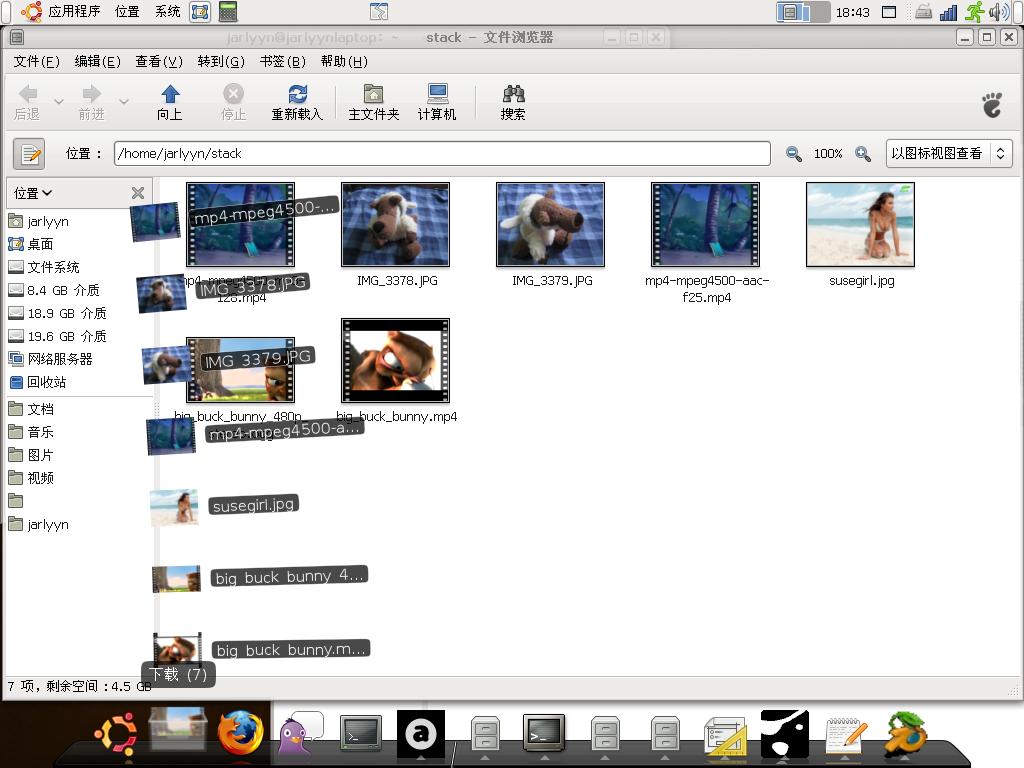Open the 音乐 bookmark folder
1024x768 pixels.
(31, 432)
